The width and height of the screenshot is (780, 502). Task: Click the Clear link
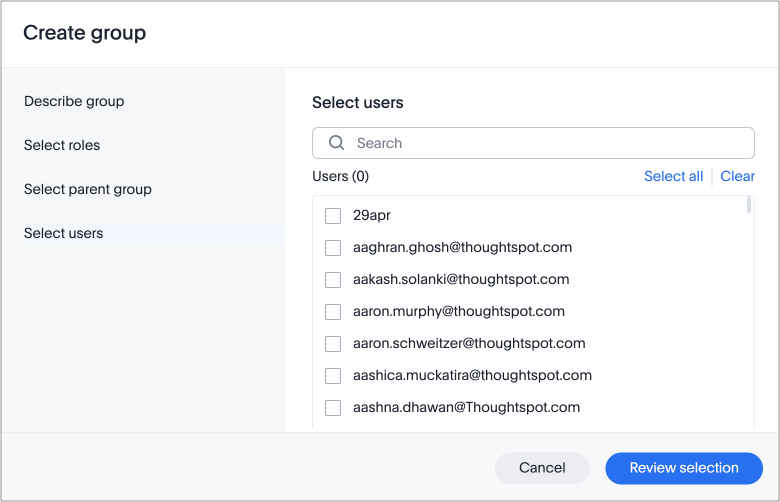pos(738,176)
